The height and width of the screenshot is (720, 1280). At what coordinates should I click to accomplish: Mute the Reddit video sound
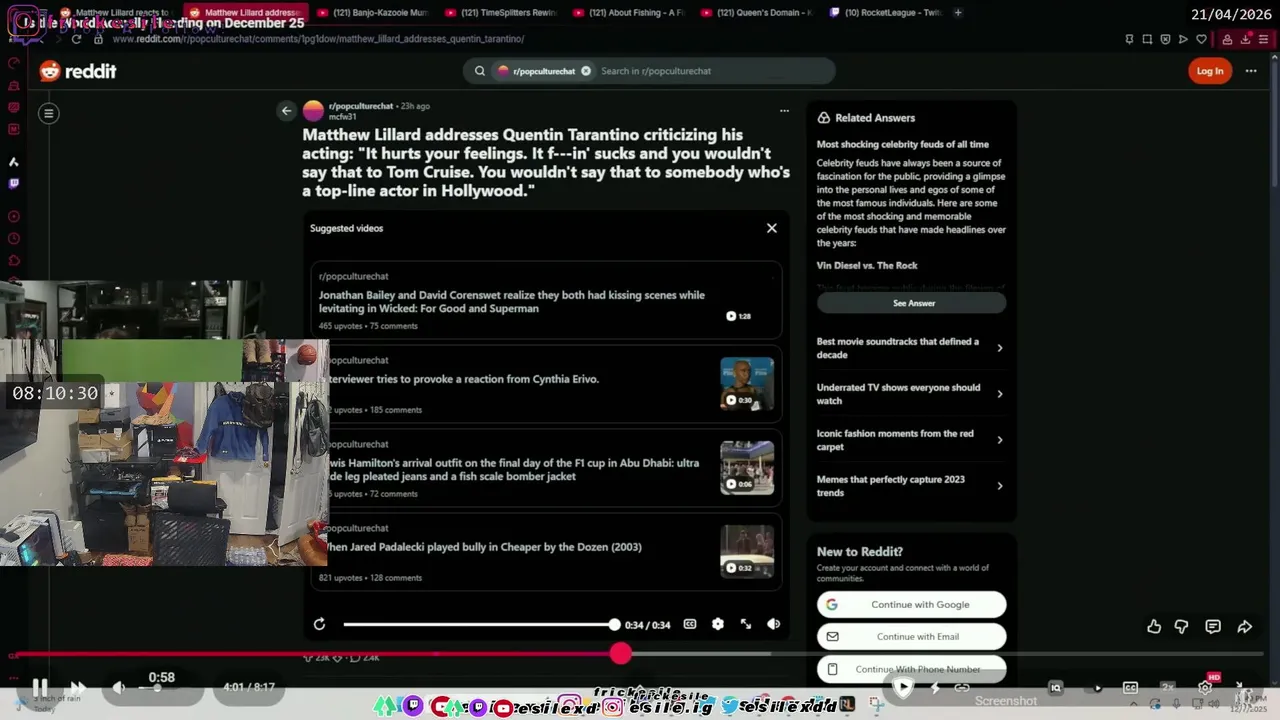click(x=773, y=624)
